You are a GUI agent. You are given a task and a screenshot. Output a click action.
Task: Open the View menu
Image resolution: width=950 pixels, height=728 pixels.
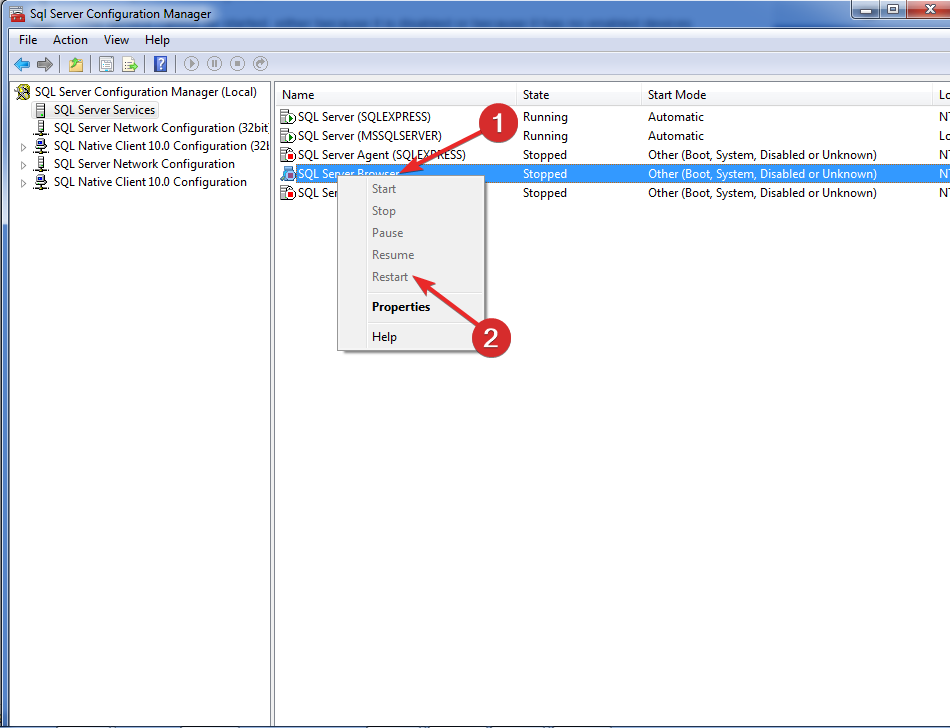[x=116, y=40]
